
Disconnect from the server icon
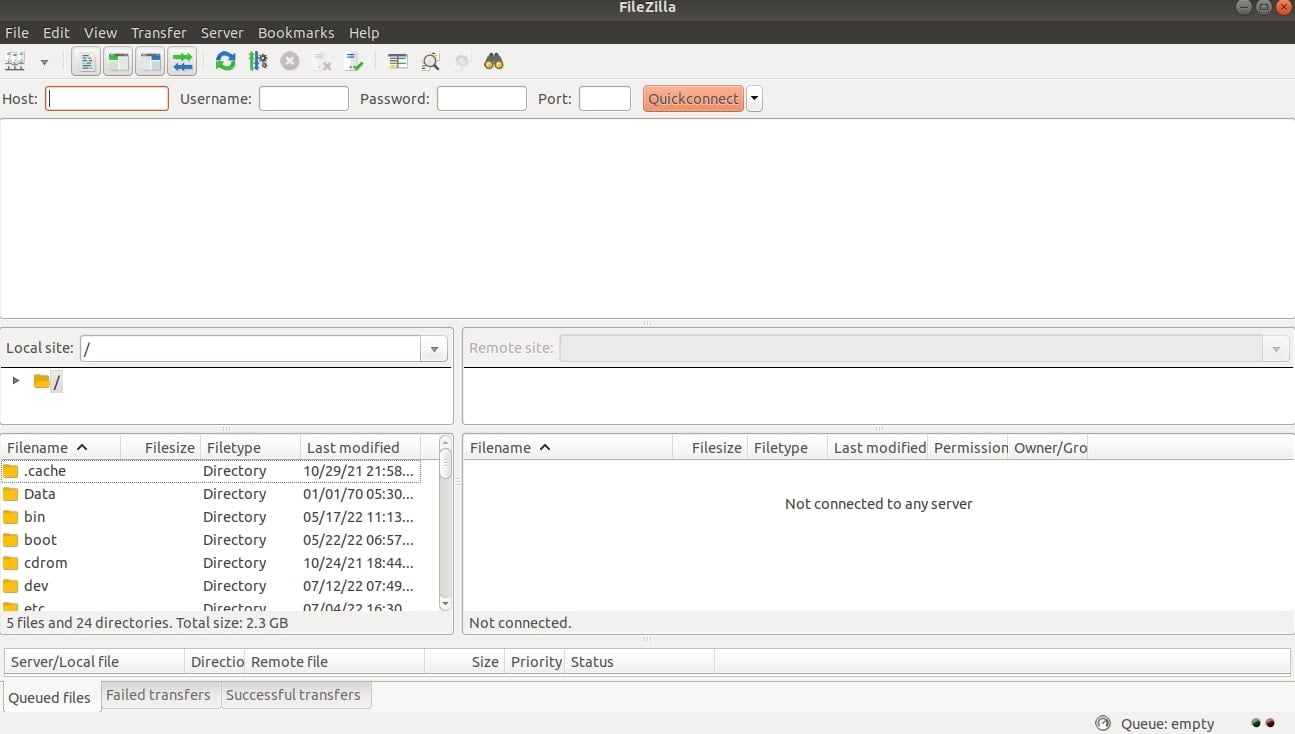tap(322, 62)
